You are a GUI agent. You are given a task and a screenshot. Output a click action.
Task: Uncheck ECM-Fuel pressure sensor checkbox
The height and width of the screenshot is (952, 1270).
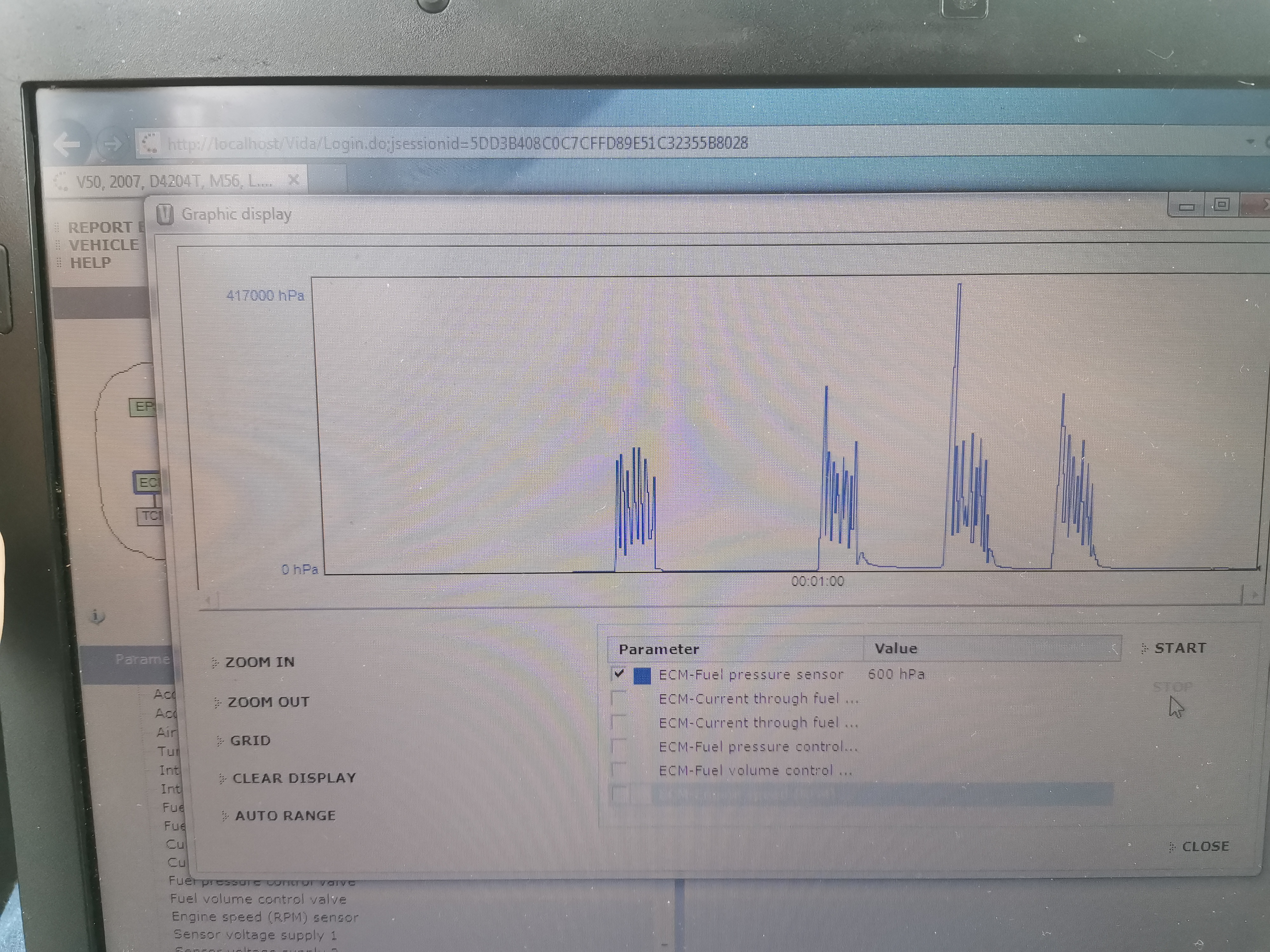pyautogui.click(x=618, y=674)
